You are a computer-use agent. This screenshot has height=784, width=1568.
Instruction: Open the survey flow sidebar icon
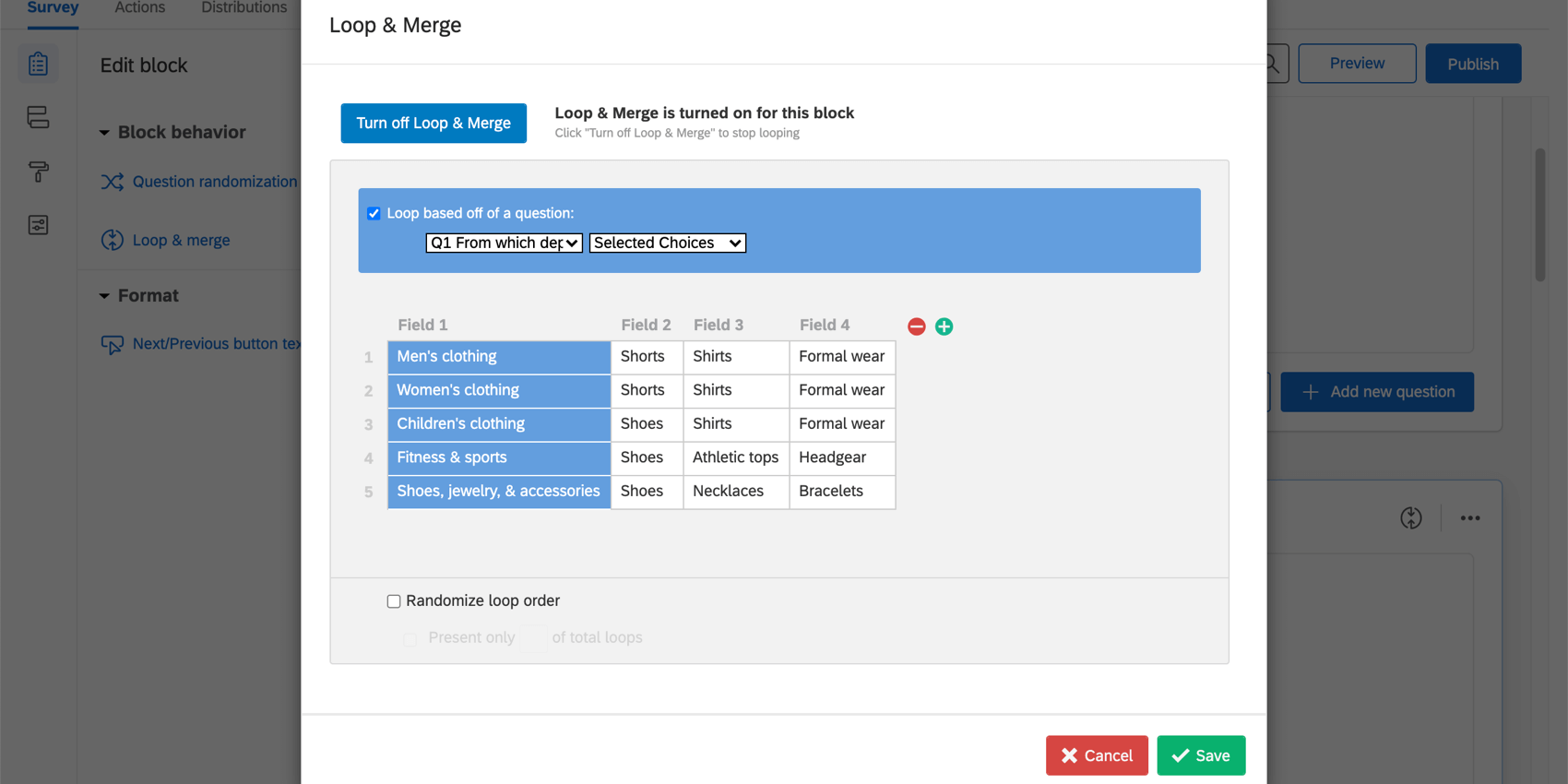(38, 117)
